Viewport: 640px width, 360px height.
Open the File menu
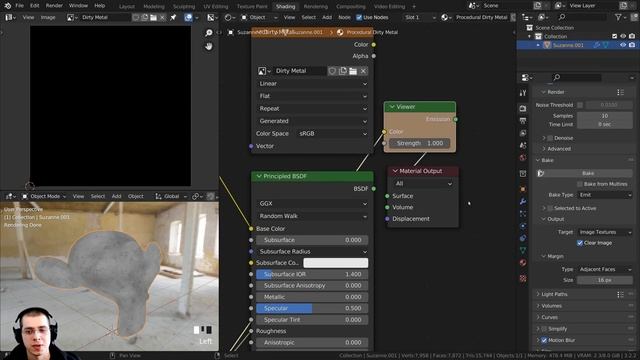pos(20,6)
